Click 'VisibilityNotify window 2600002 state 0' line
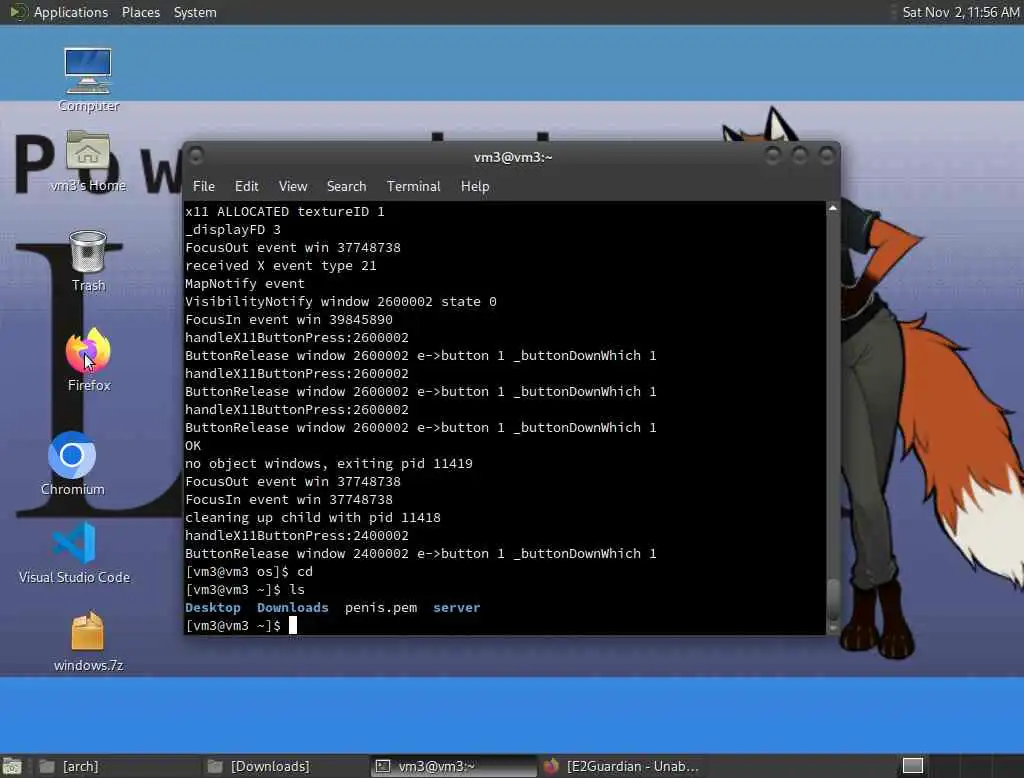Image resolution: width=1024 pixels, height=778 pixels. click(x=341, y=302)
